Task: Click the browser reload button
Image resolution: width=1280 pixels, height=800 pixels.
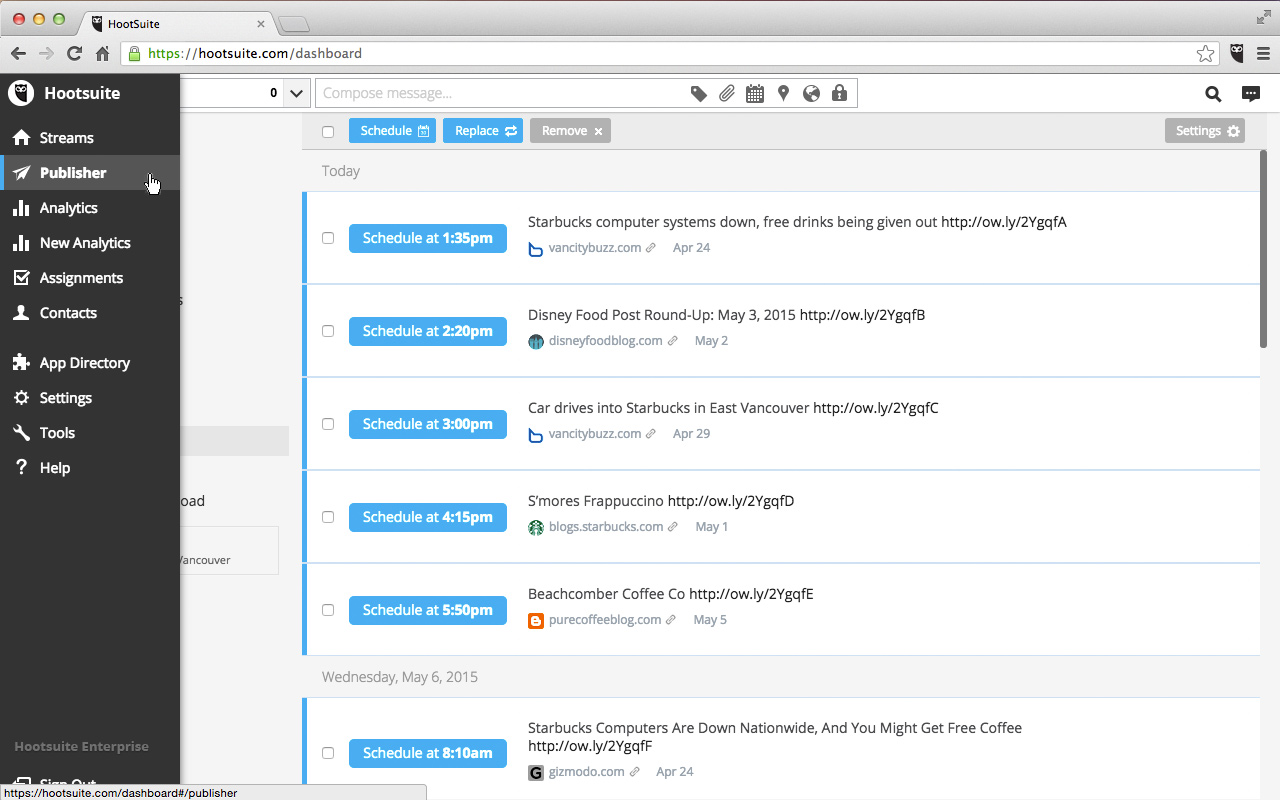Action: pyautogui.click(x=74, y=54)
